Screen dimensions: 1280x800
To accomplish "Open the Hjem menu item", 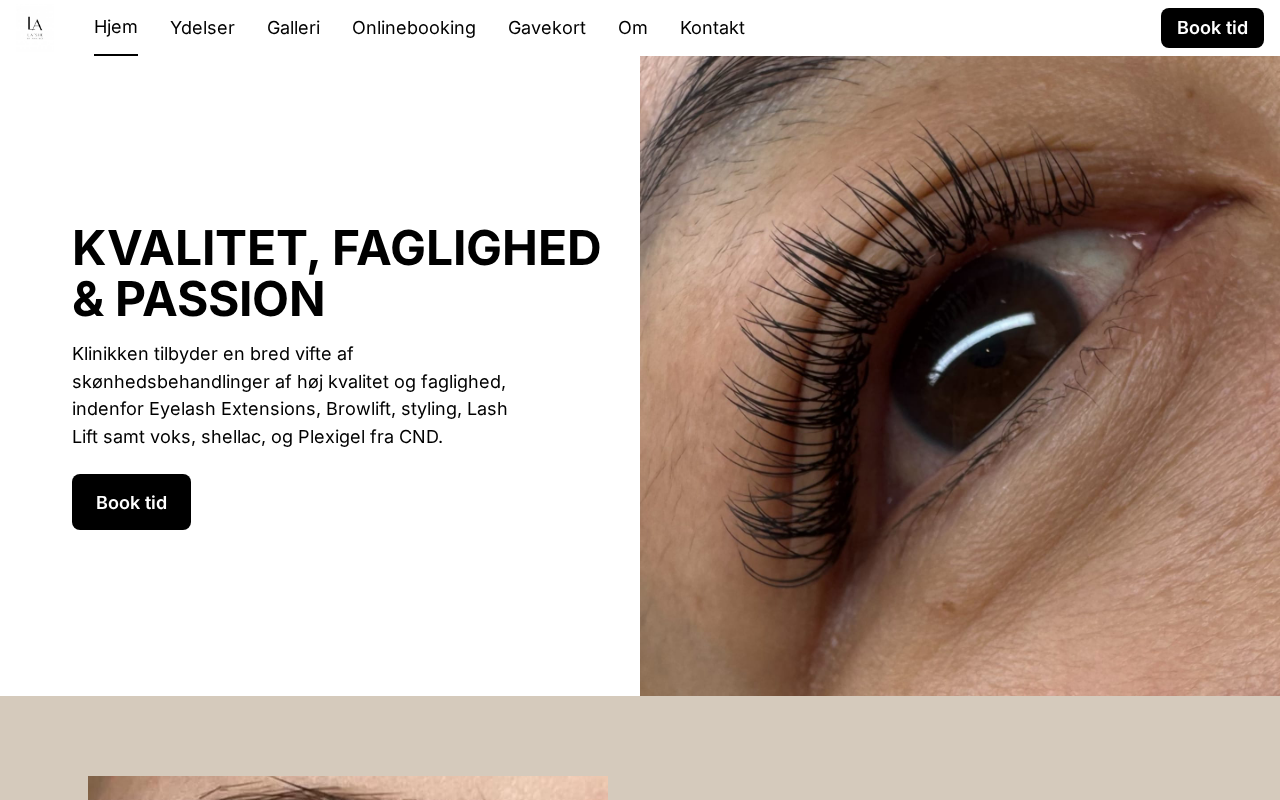I will pyautogui.click(x=116, y=27).
